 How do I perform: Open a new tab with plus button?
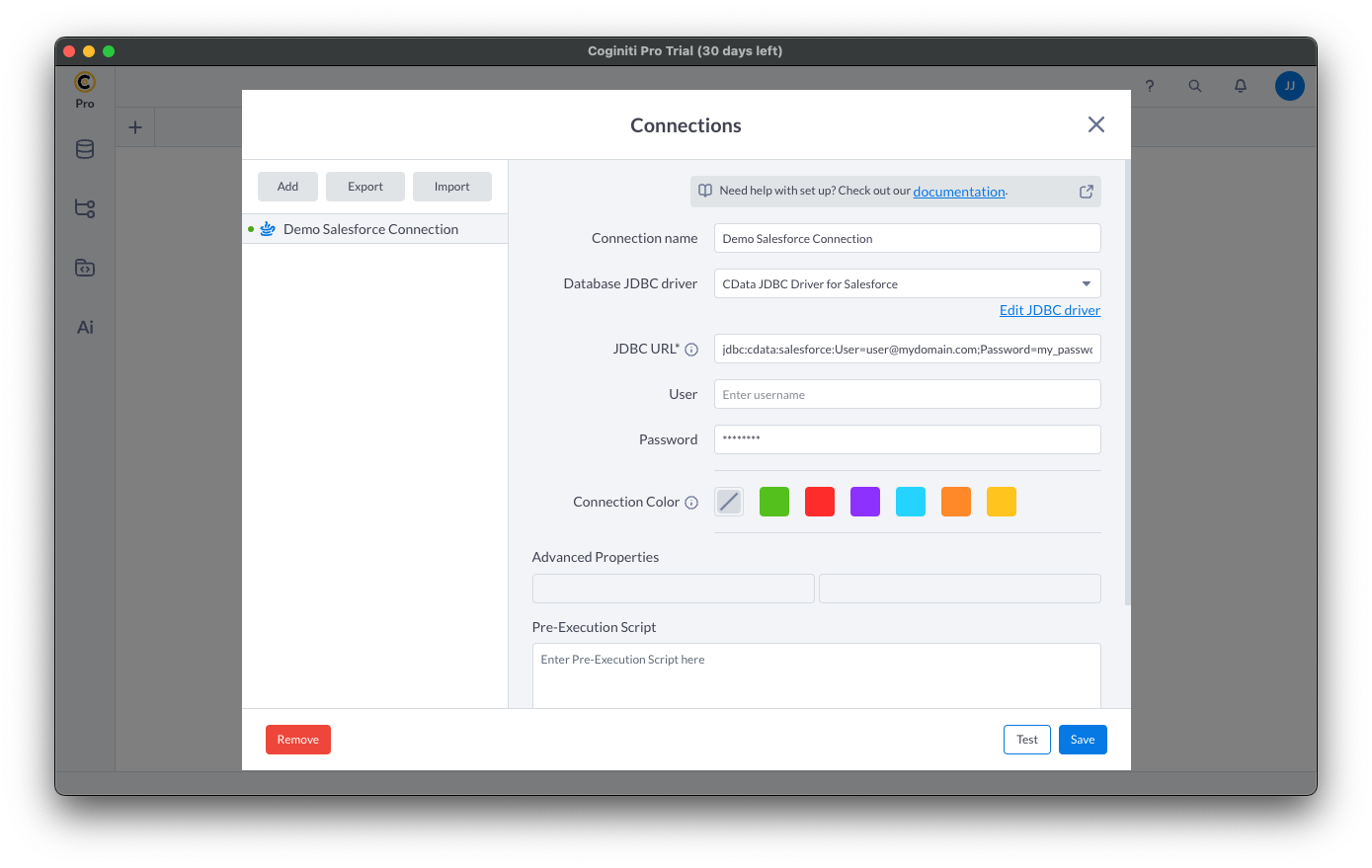tap(135, 127)
